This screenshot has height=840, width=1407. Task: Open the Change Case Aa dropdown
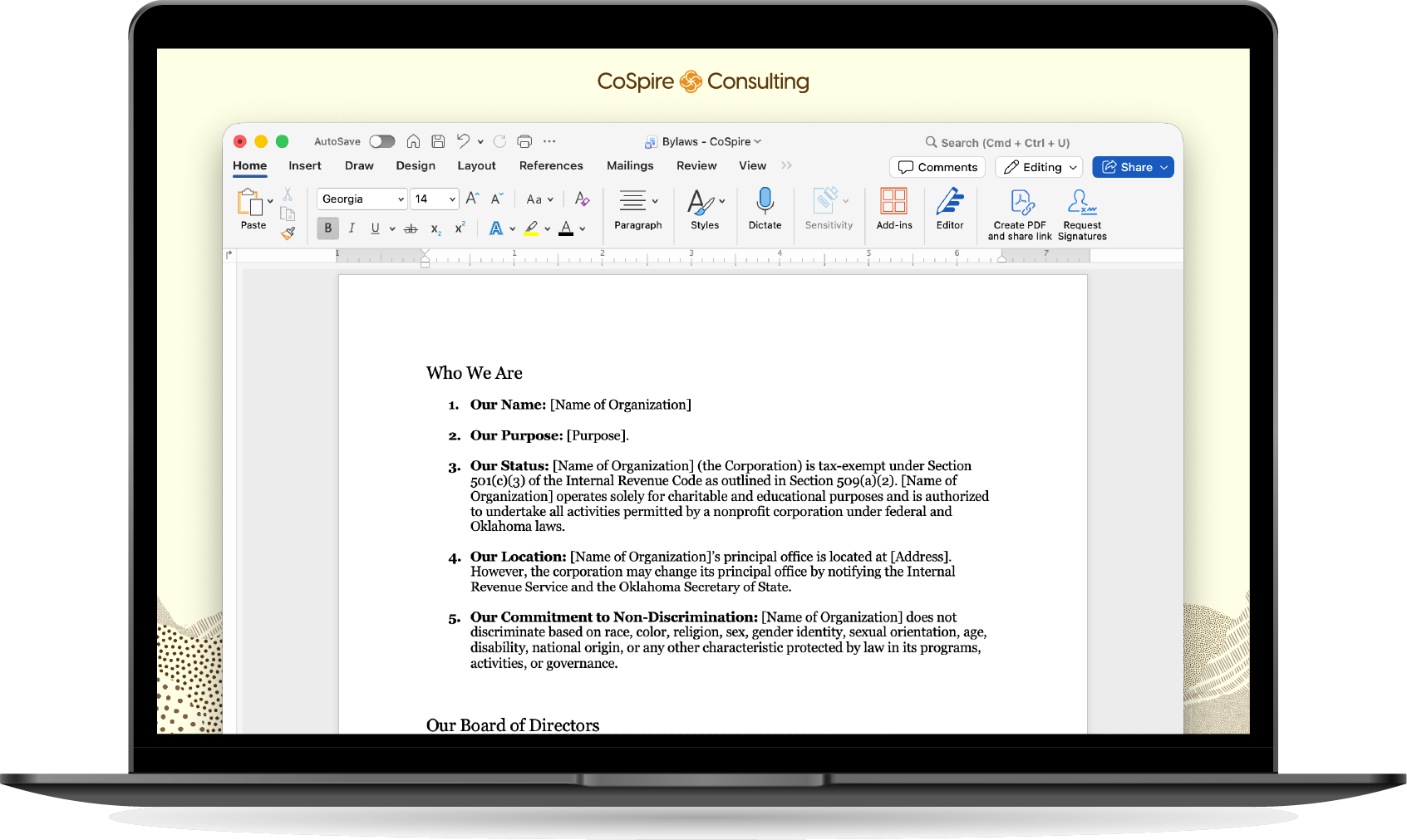coord(539,199)
